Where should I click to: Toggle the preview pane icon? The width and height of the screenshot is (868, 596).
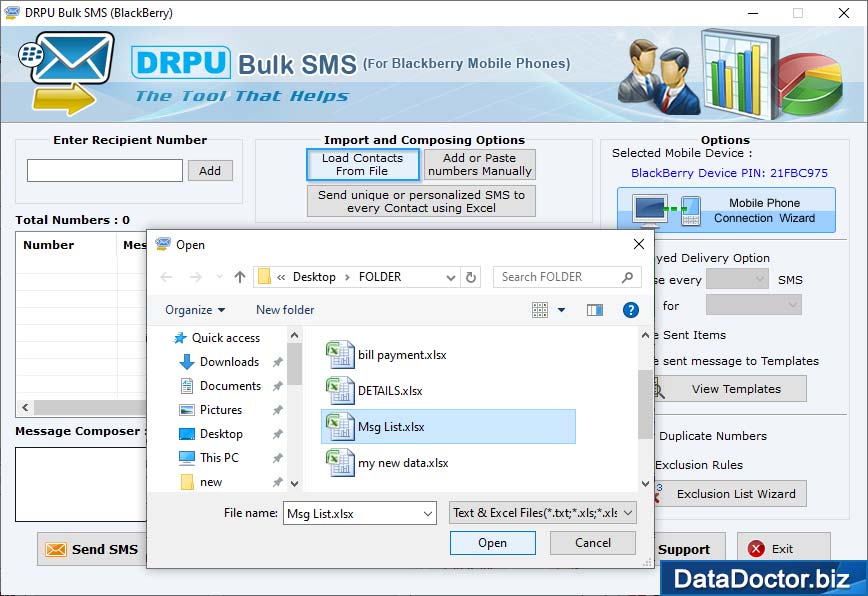[x=595, y=310]
